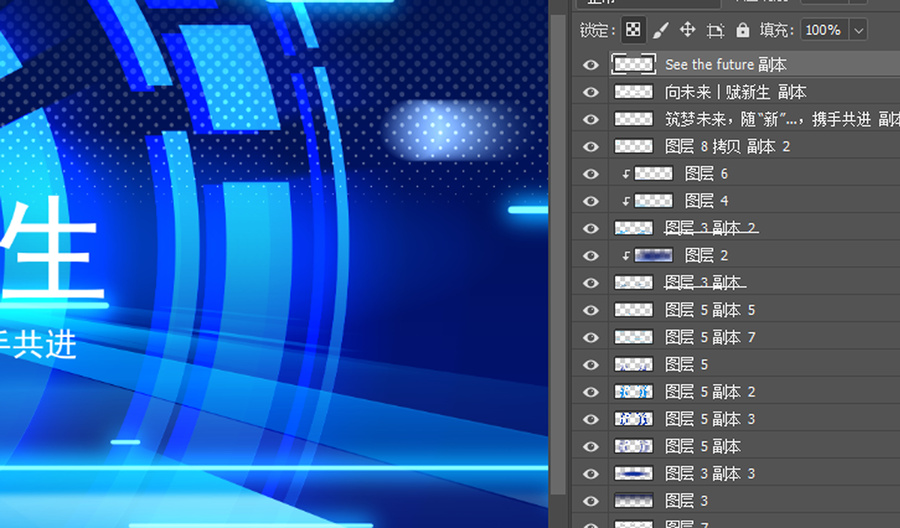Hide the 图层 3 副本 layer
Viewport: 900px width, 528px height.
point(591,283)
